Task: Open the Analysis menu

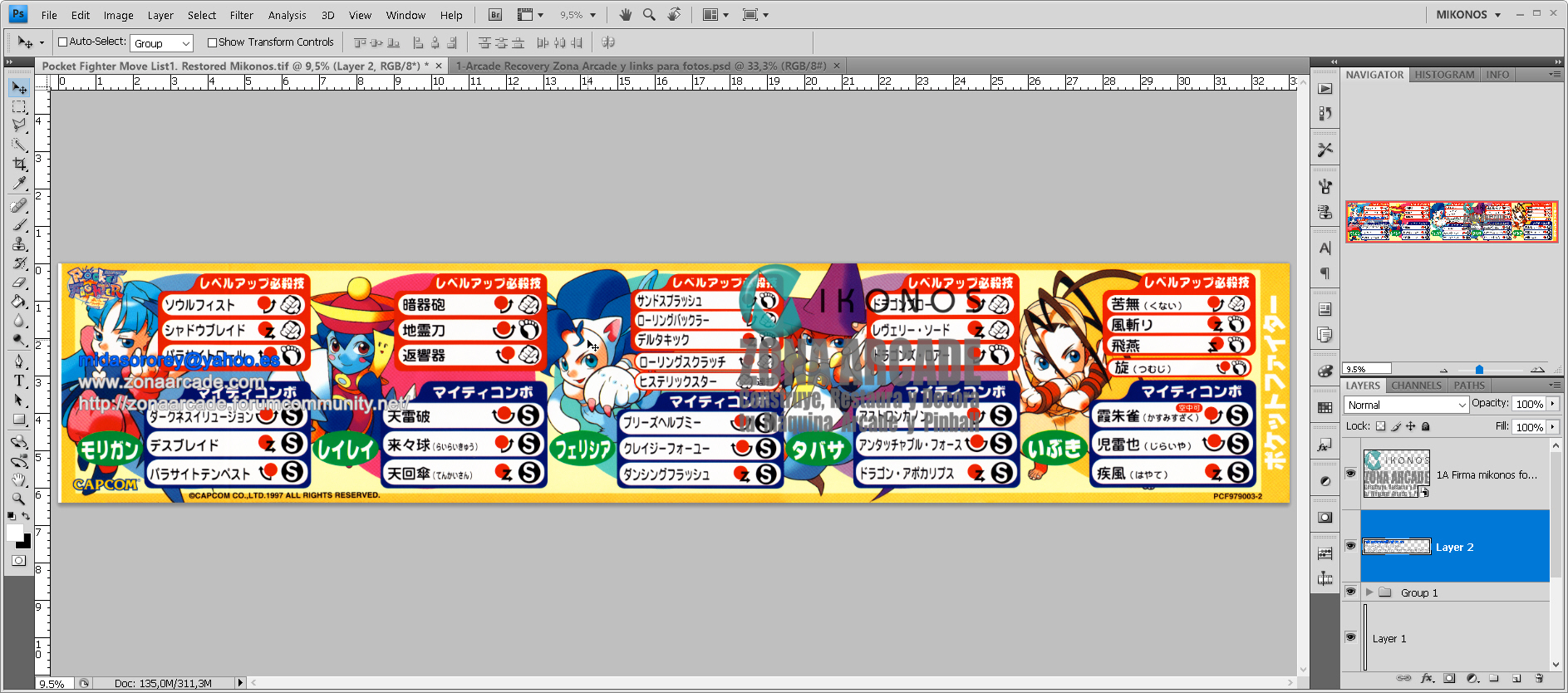Action: coord(288,15)
